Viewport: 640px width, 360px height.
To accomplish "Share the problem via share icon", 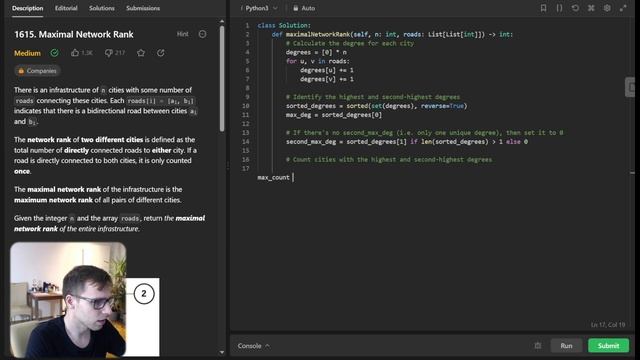I will click(161, 53).
